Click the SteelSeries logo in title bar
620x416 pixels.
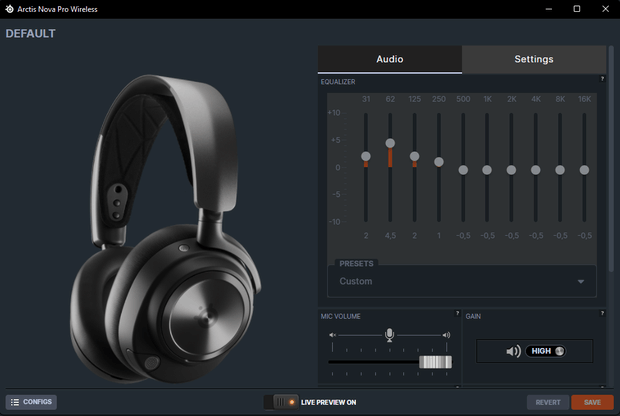point(9,9)
